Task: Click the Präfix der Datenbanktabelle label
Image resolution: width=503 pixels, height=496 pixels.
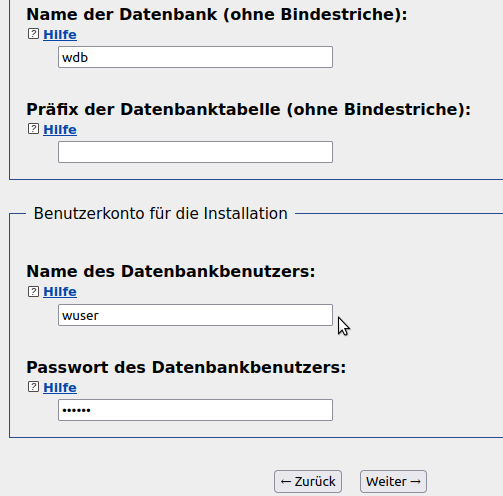Action: pos(249,110)
